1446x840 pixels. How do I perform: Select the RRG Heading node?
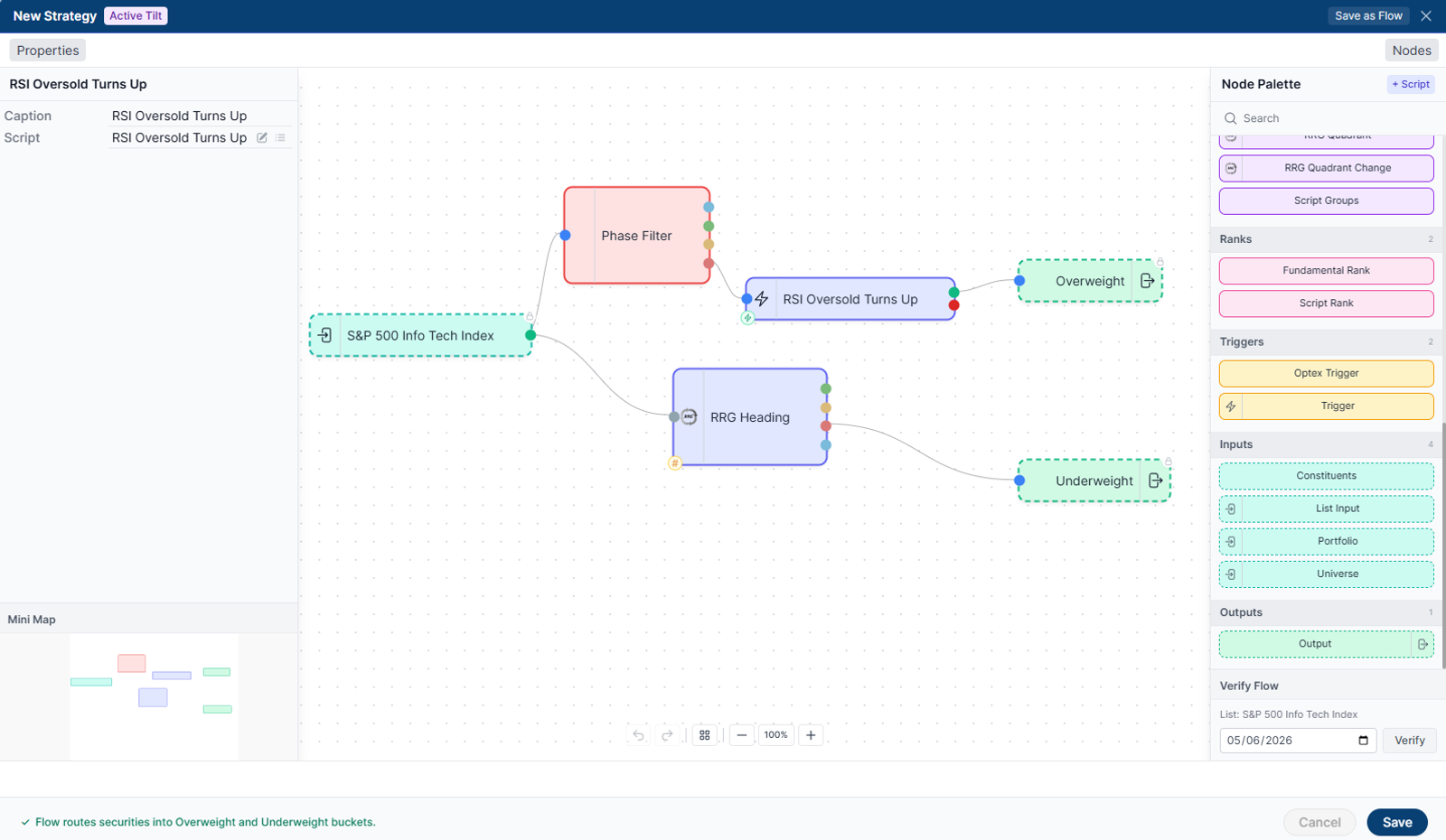coord(750,417)
